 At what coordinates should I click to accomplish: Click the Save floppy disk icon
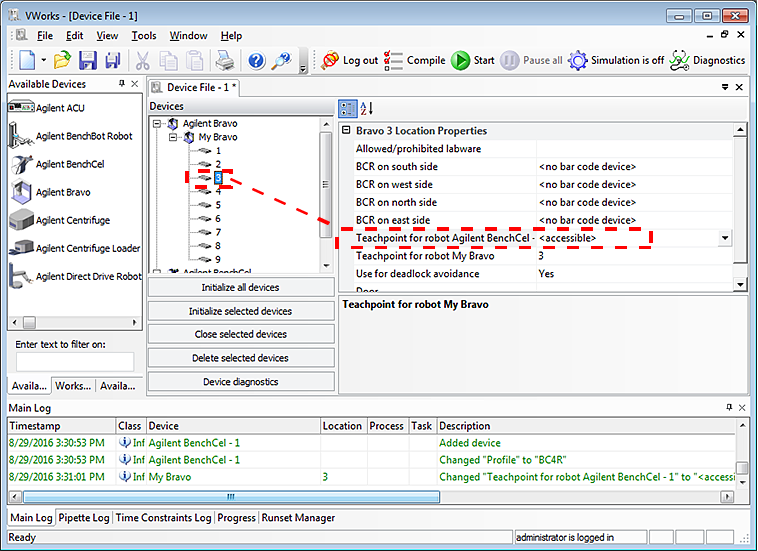pos(88,60)
